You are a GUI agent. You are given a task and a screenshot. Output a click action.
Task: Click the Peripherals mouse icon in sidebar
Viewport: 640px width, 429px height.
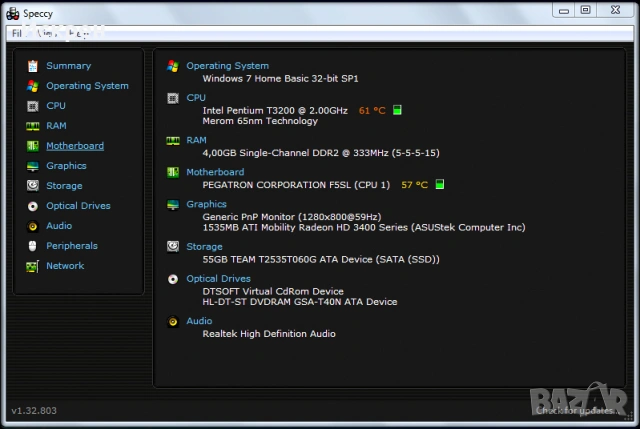pos(33,246)
